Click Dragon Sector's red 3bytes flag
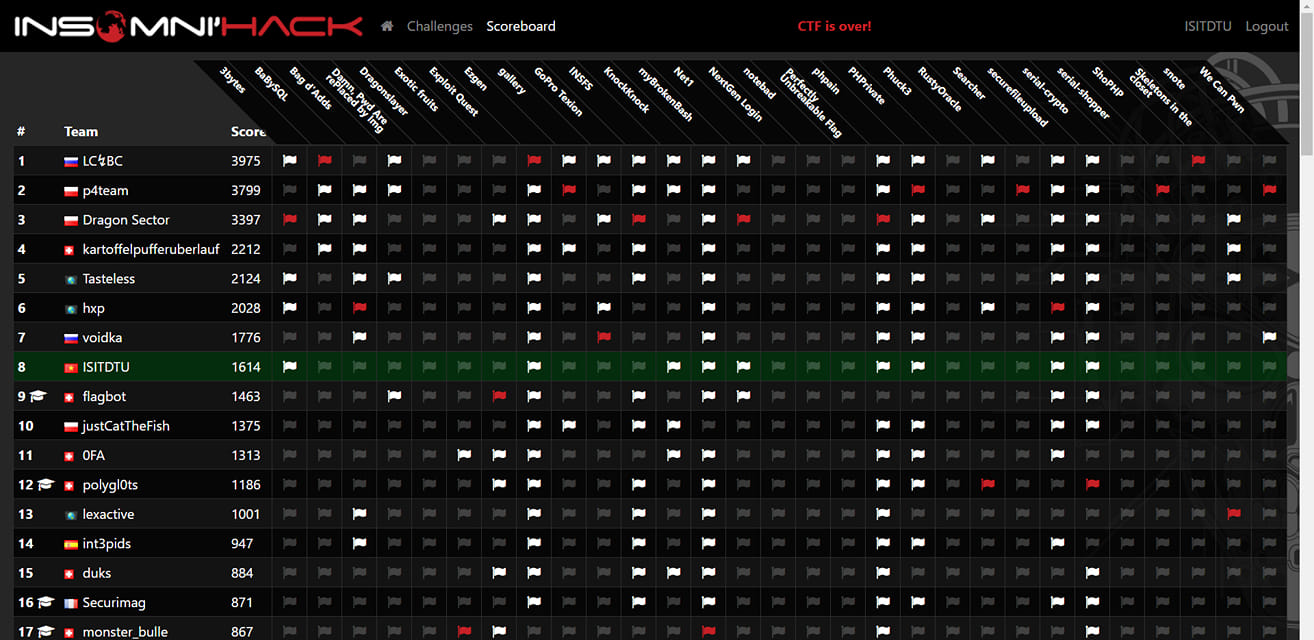This screenshot has height=640, width=1314. click(x=289, y=219)
